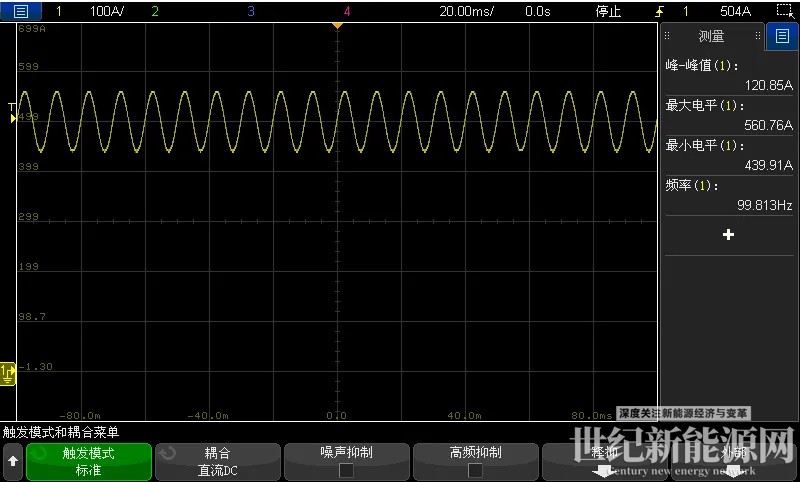The image size is (800, 482).
Task: Enable the 高频抑制 HF reject checkbox
Action: 475,470
